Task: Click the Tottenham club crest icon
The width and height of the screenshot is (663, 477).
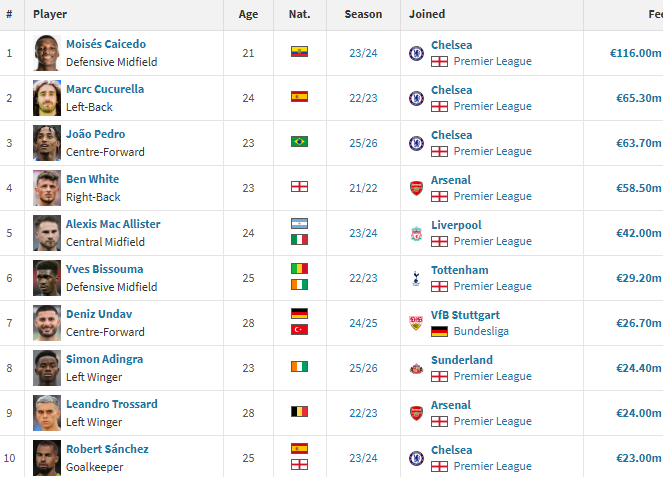Action: click(x=416, y=278)
